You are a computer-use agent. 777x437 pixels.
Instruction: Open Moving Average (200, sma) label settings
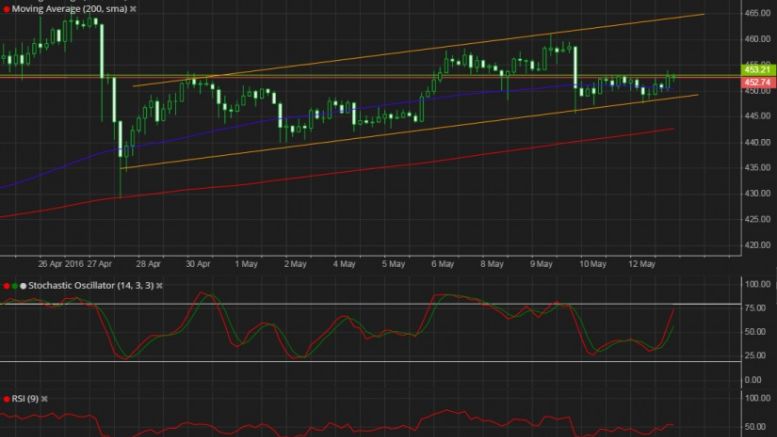70,8
